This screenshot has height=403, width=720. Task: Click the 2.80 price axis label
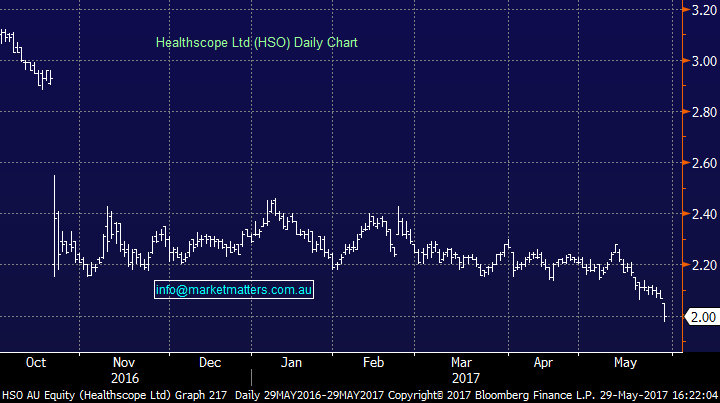(704, 112)
